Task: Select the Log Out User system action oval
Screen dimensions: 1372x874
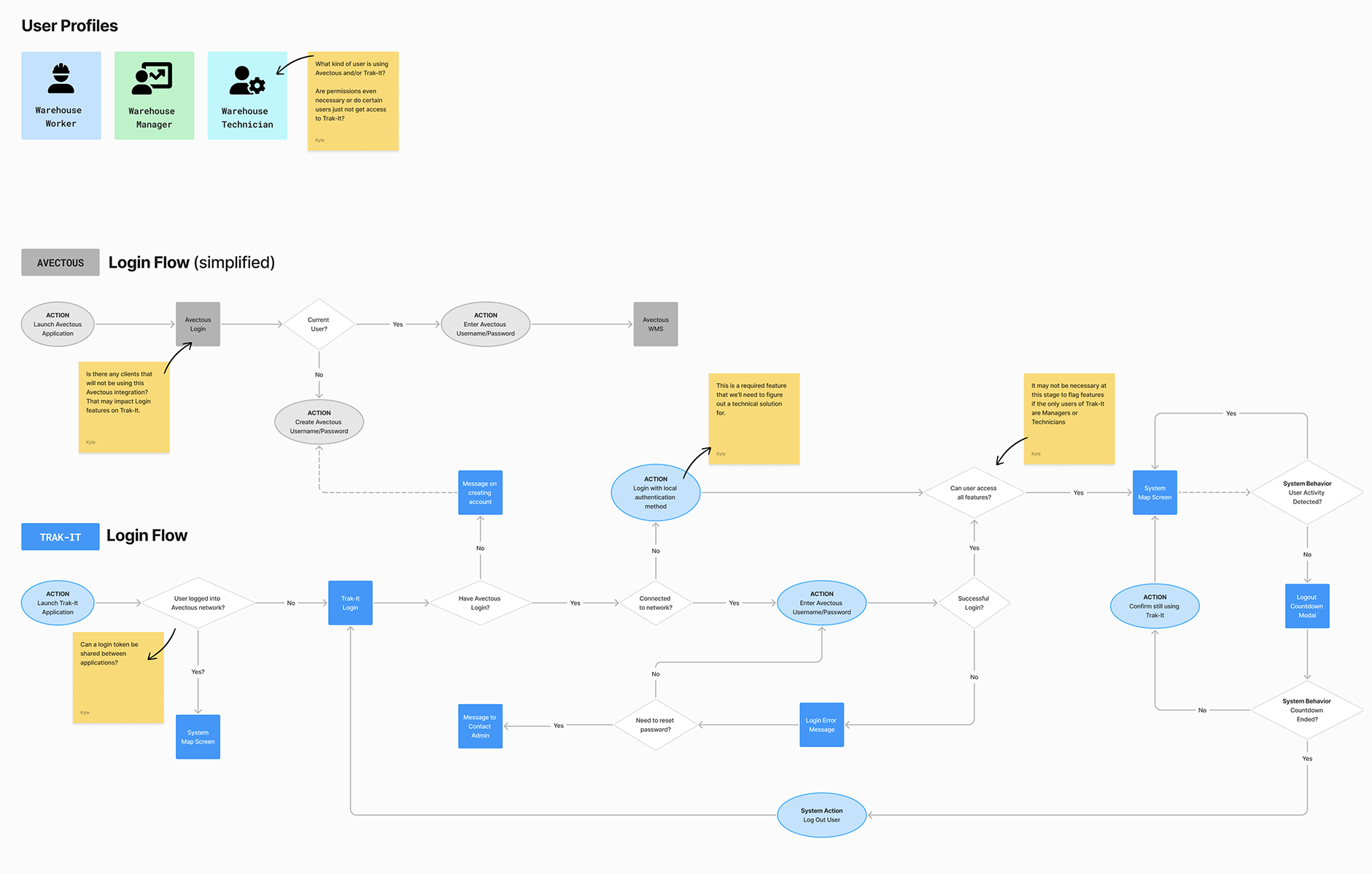Action: 821,815
